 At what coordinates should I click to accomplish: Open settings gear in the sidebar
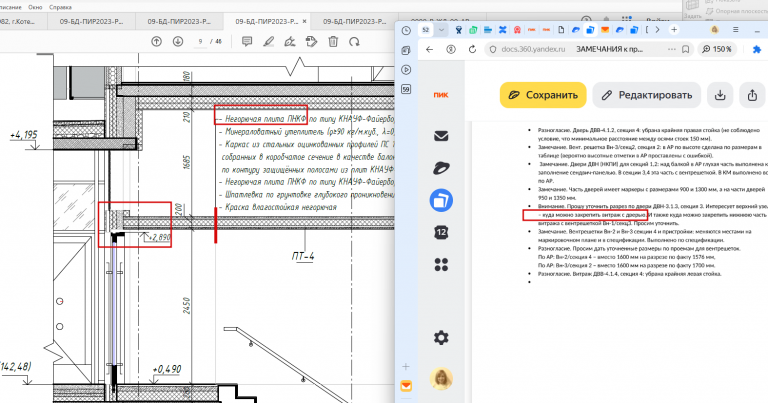pyautogui.click(x=441, y=337)
